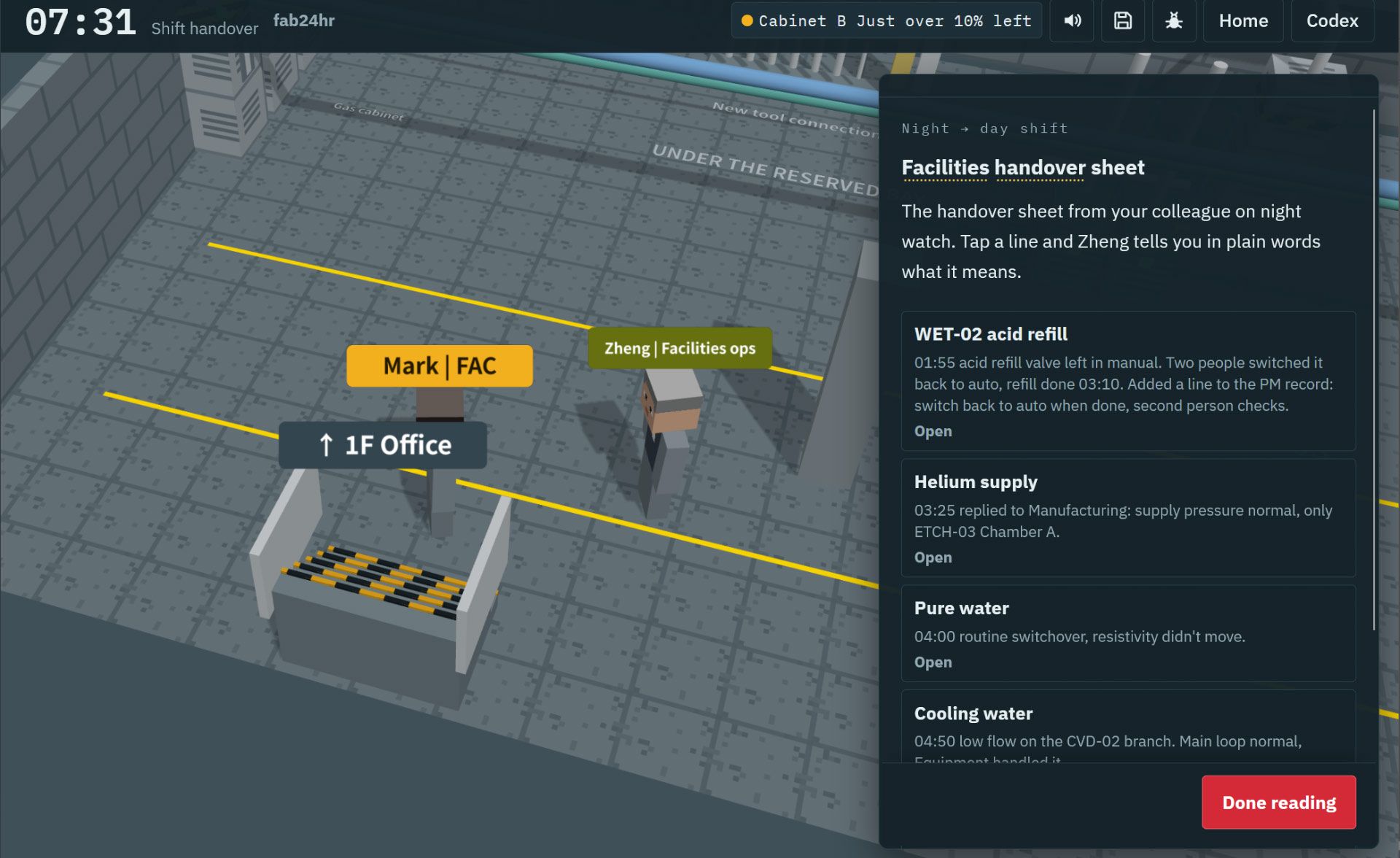
Task: Mute the game sound with speaker icon
Action: pos(1072,21)
